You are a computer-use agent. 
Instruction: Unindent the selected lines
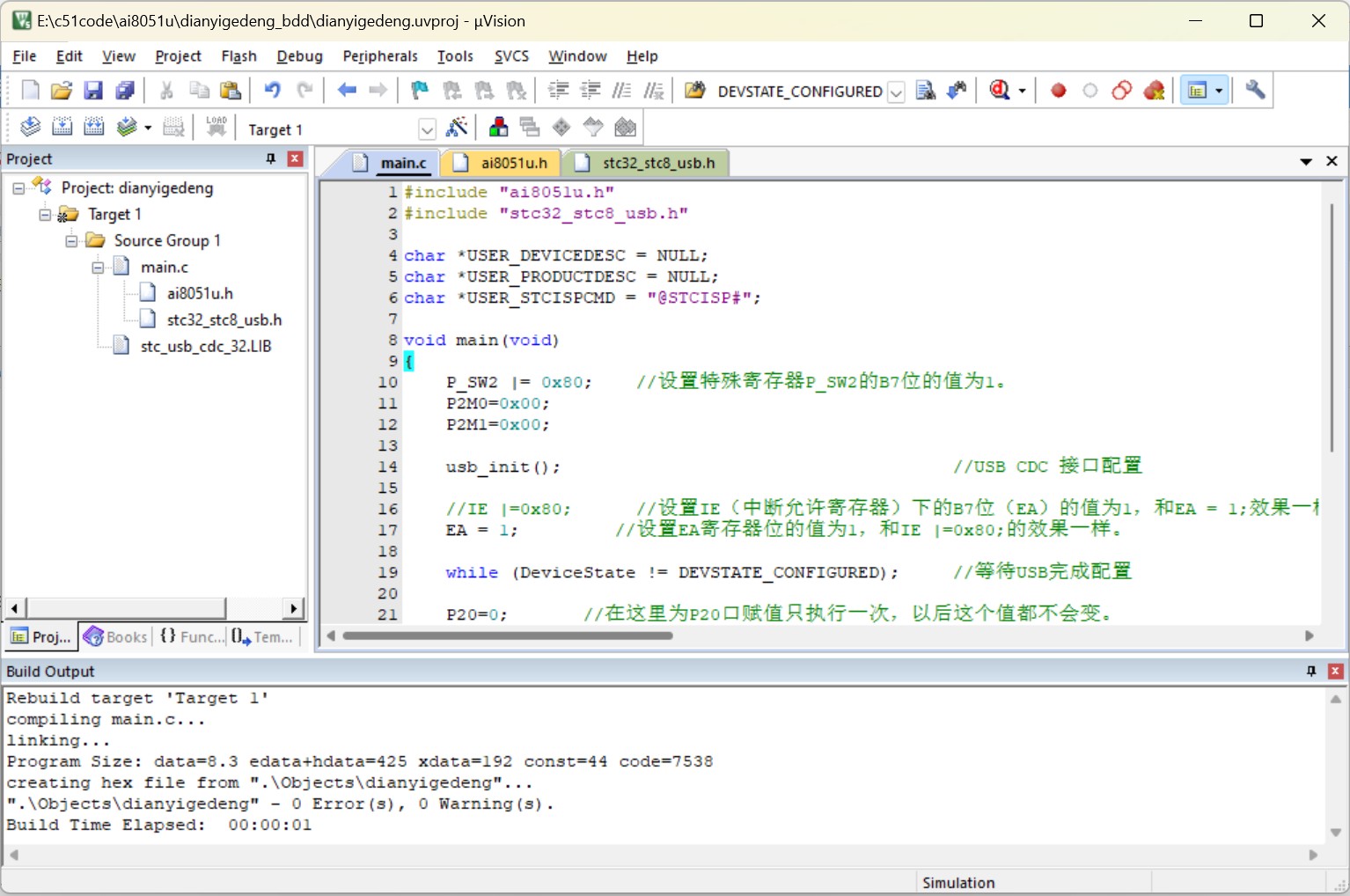click(x=590, y=90)
